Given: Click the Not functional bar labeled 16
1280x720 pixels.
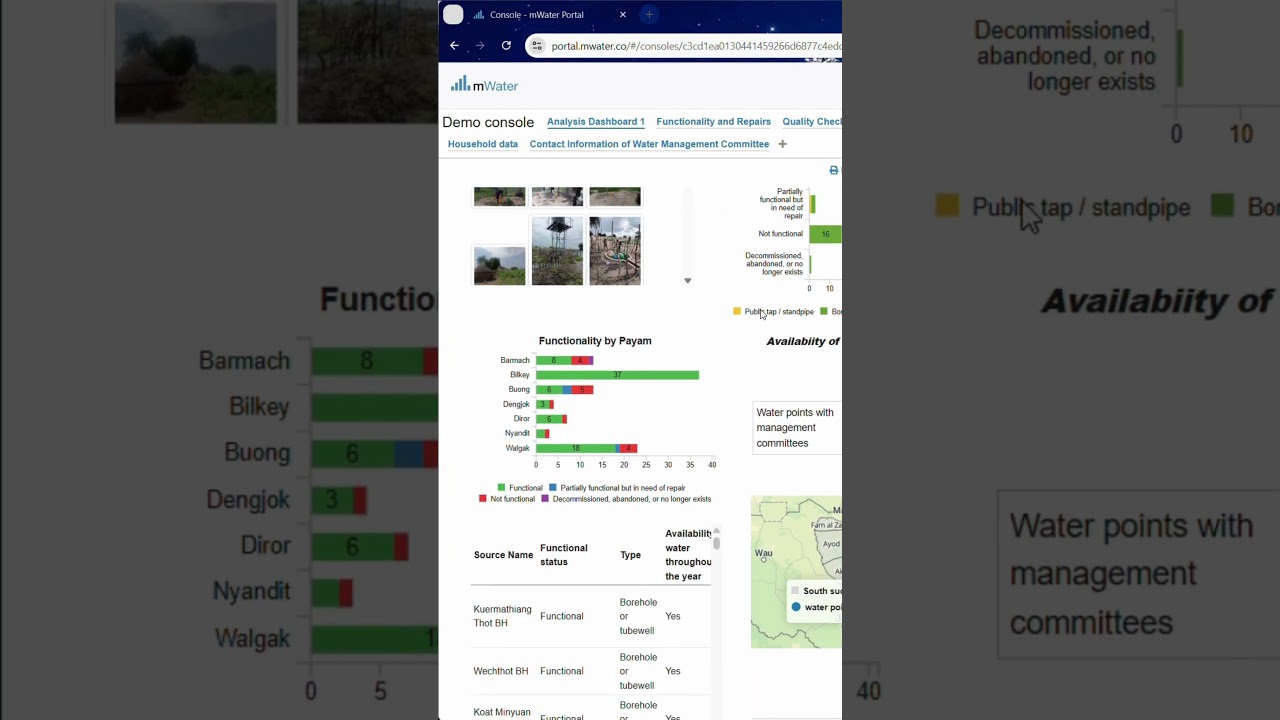Looking at the screenshot, I should tap(825, 234).
